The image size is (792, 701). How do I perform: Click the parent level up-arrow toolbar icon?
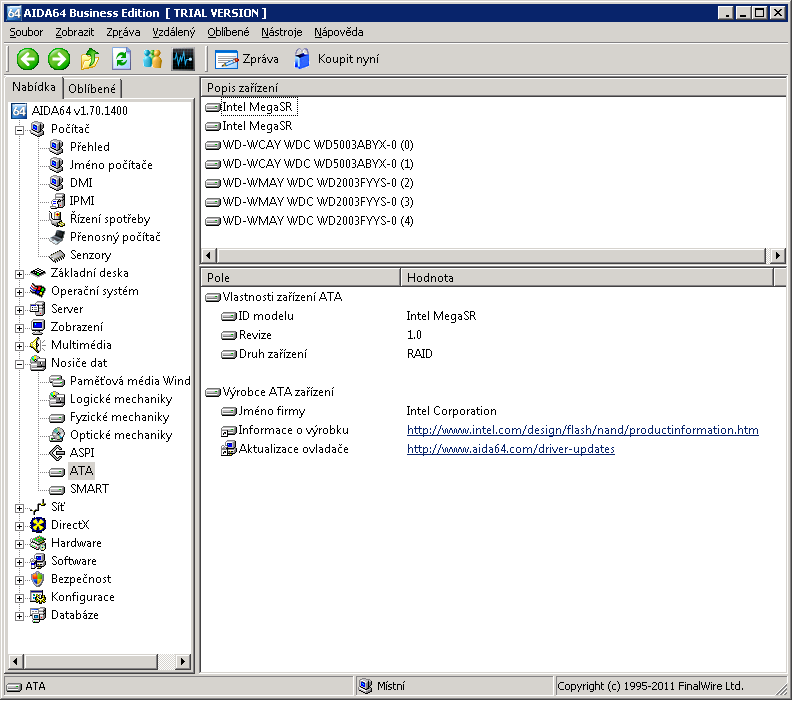[90, 59]
